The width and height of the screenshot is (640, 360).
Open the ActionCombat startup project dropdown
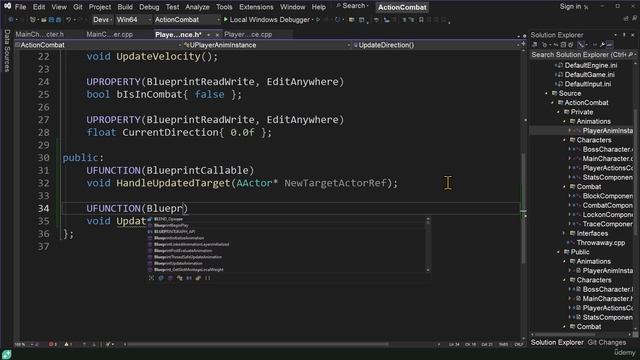[187, 20]
